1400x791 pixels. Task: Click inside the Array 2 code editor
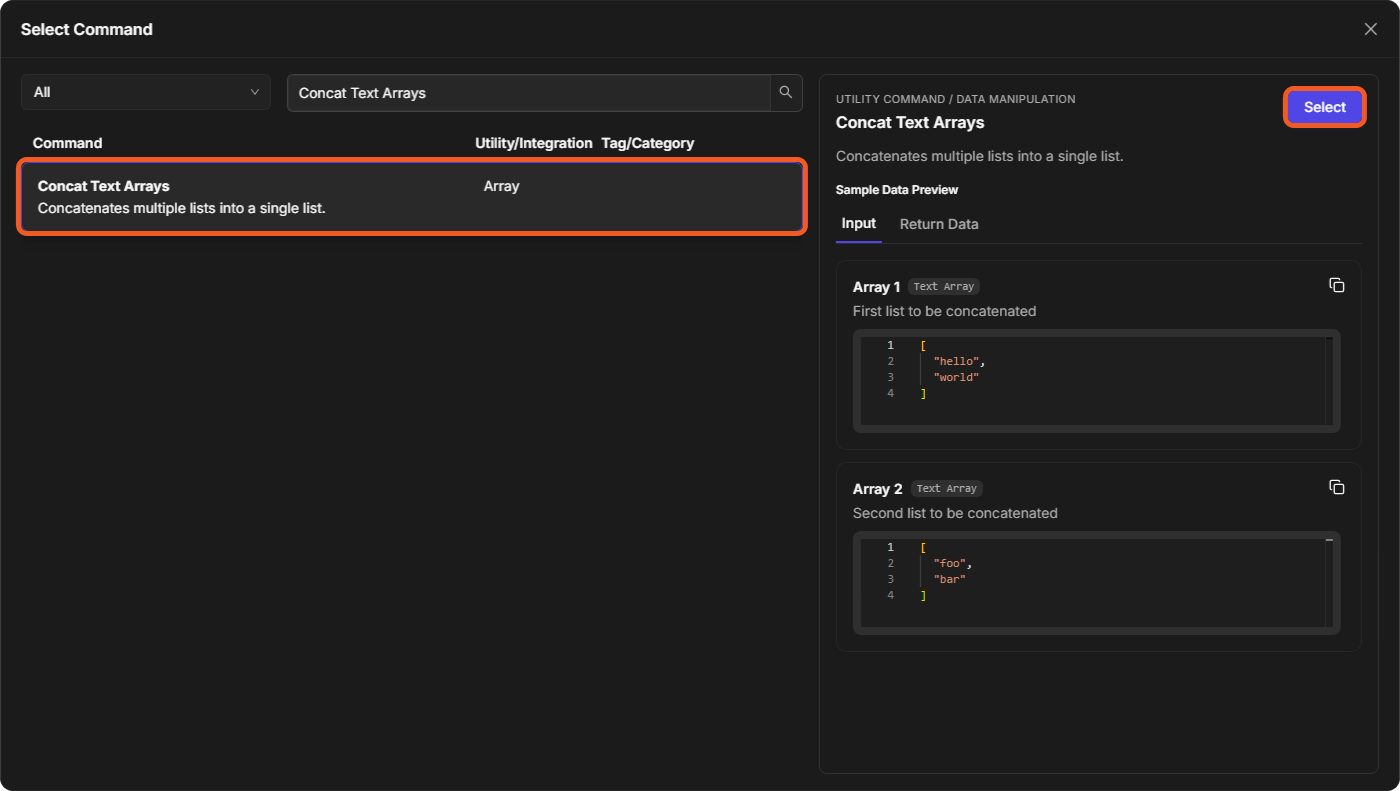click(x=1097, y=583)
